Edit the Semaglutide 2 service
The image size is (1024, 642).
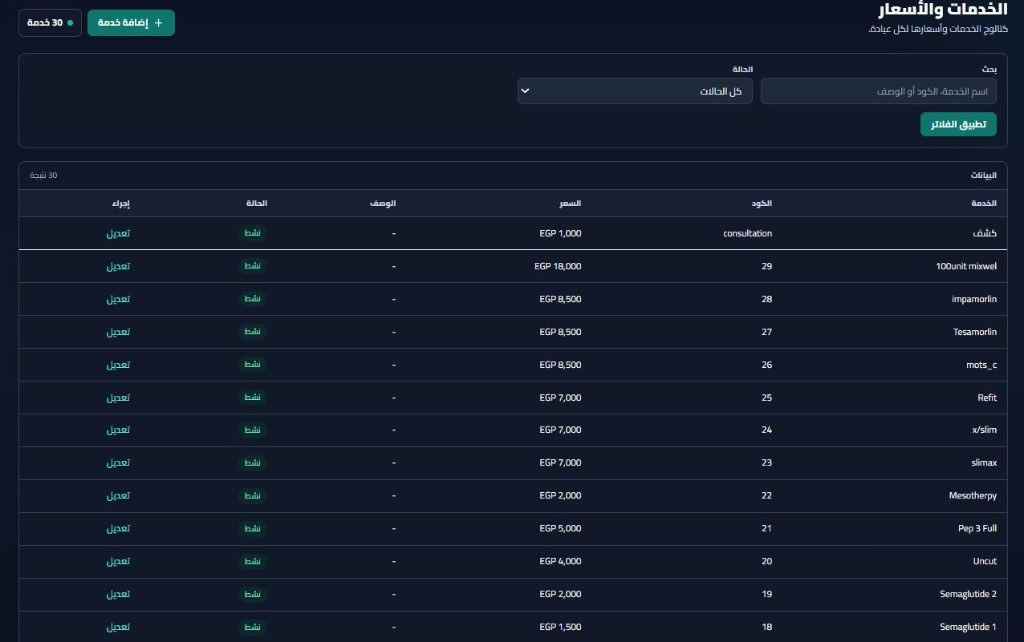(118, 594)
